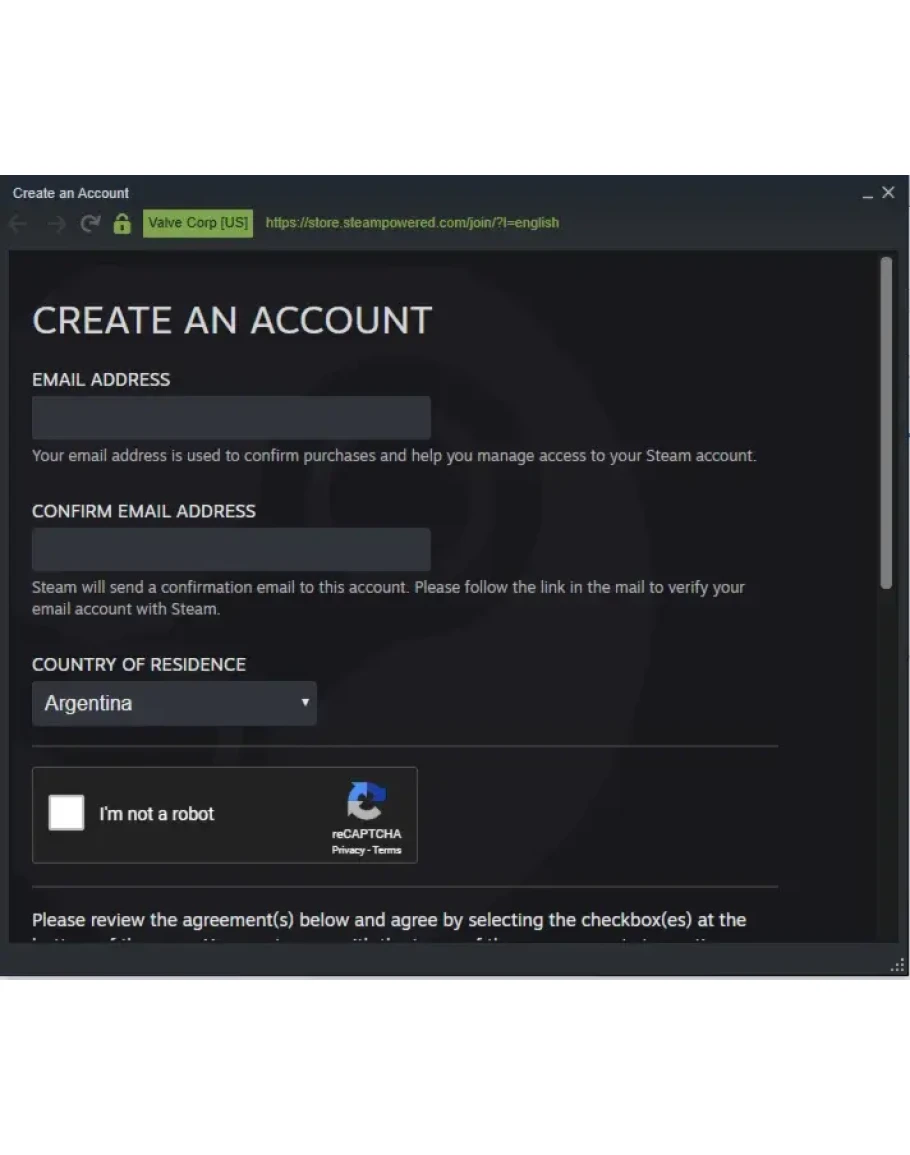The height and width of the screenshot is (1155, 910).
Task: Close the Create an Account window
Action: (888, 193)
